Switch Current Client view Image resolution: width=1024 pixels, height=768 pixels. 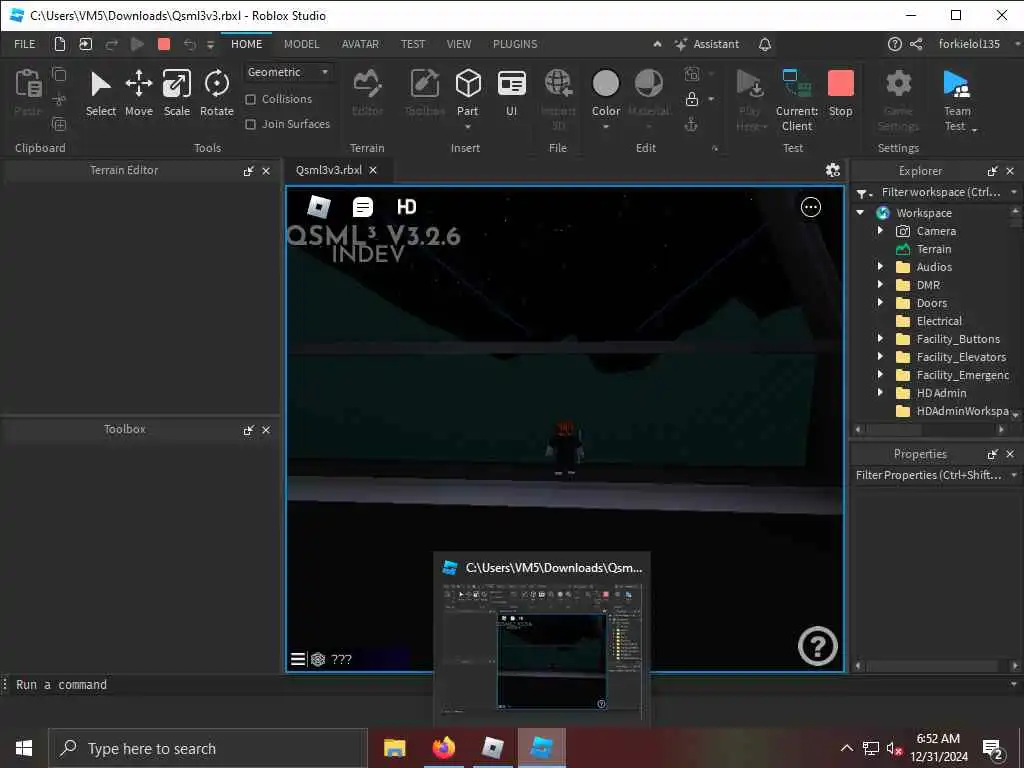[x=797, y=100]
